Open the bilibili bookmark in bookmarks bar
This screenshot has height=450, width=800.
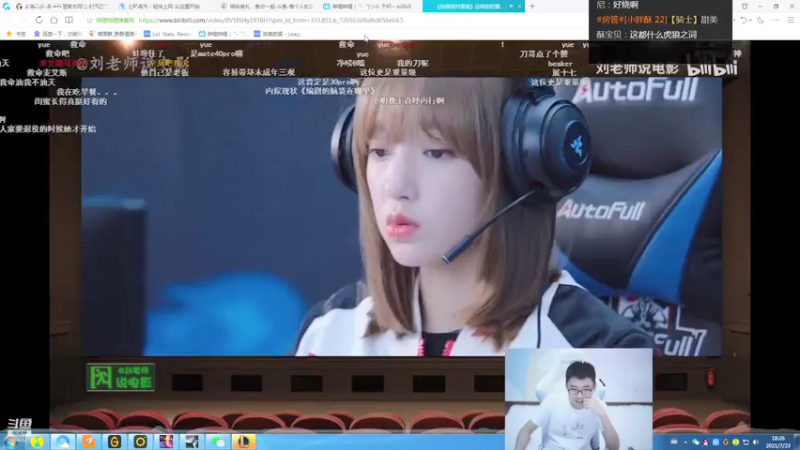pyautogui.click(x=222, y=34)
